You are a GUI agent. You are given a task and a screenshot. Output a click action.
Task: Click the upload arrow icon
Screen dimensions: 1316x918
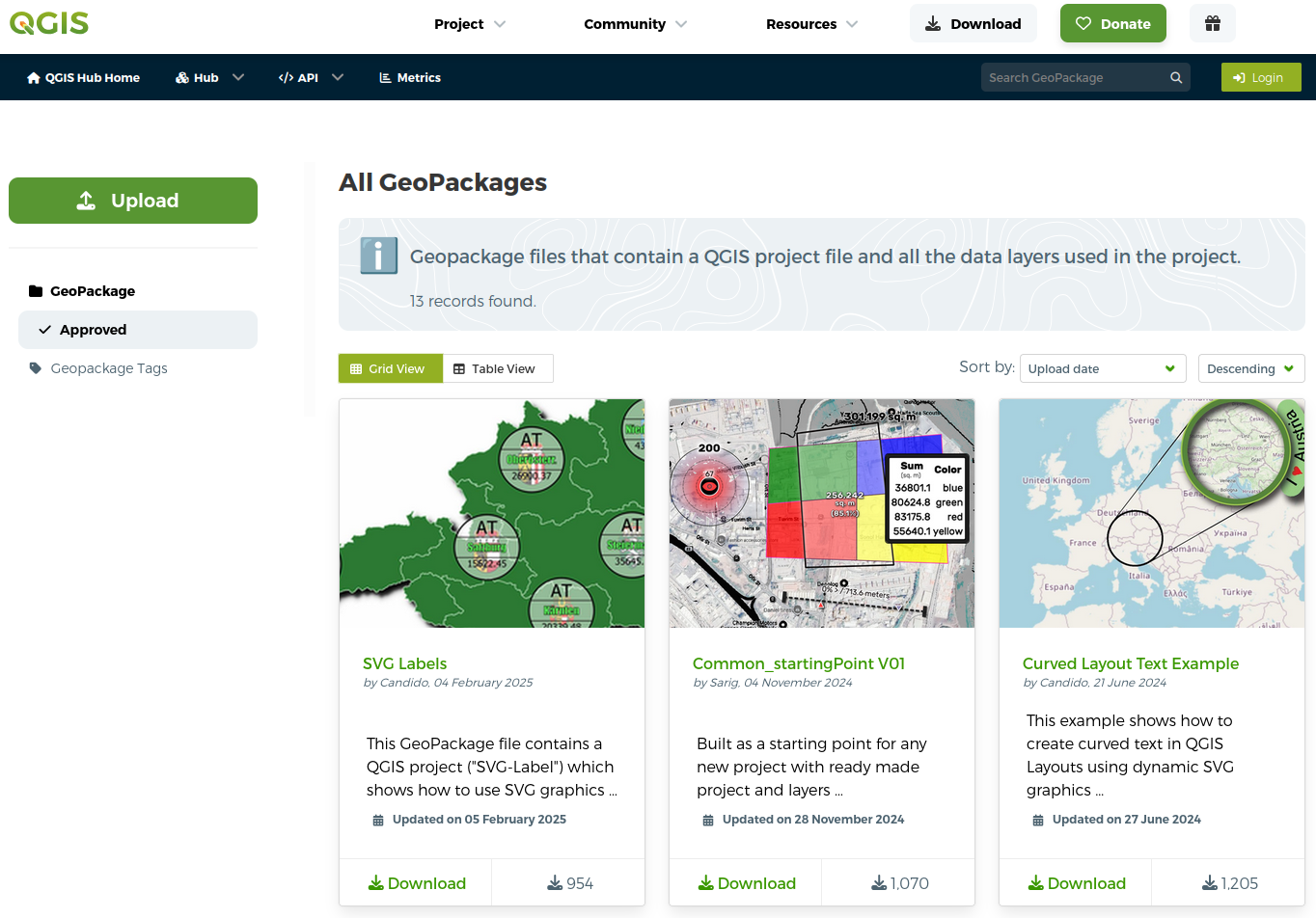[x=86, y=201]
